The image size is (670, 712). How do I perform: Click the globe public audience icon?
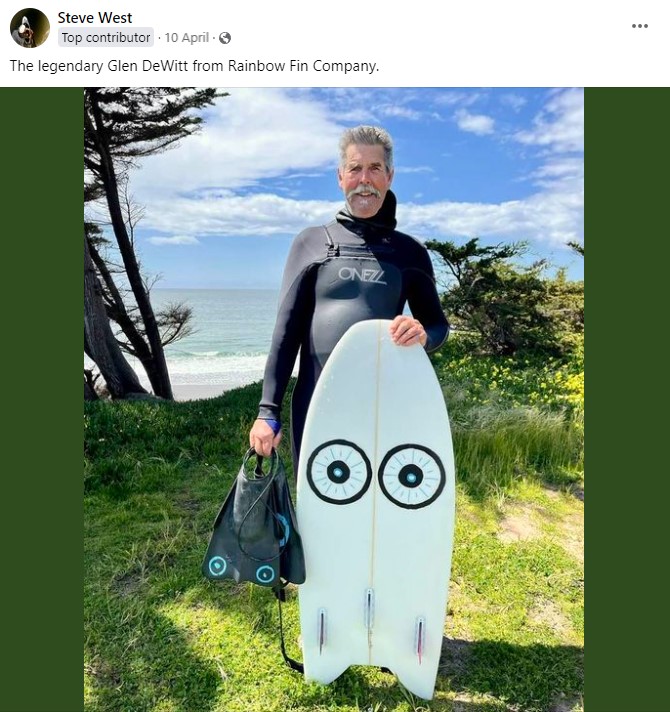224,38
